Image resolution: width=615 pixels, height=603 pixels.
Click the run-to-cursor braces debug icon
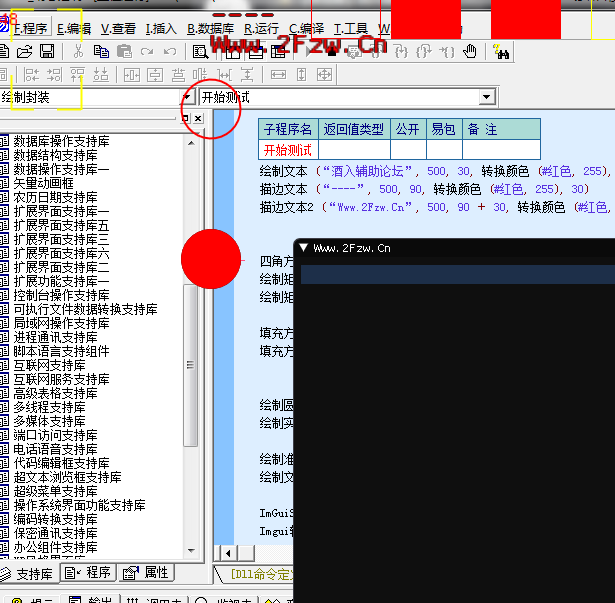pos(447,52)
